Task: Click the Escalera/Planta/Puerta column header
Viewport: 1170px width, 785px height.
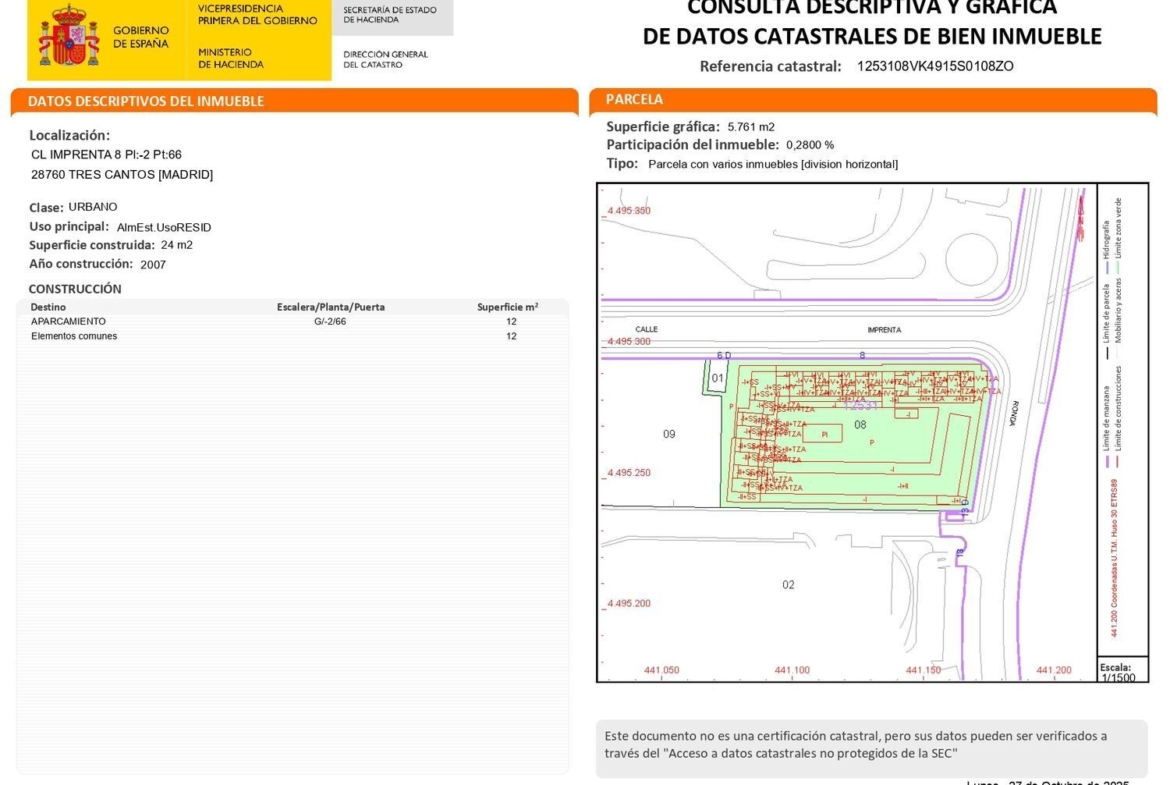Action: pyautogui.click(x=330, y=307)
